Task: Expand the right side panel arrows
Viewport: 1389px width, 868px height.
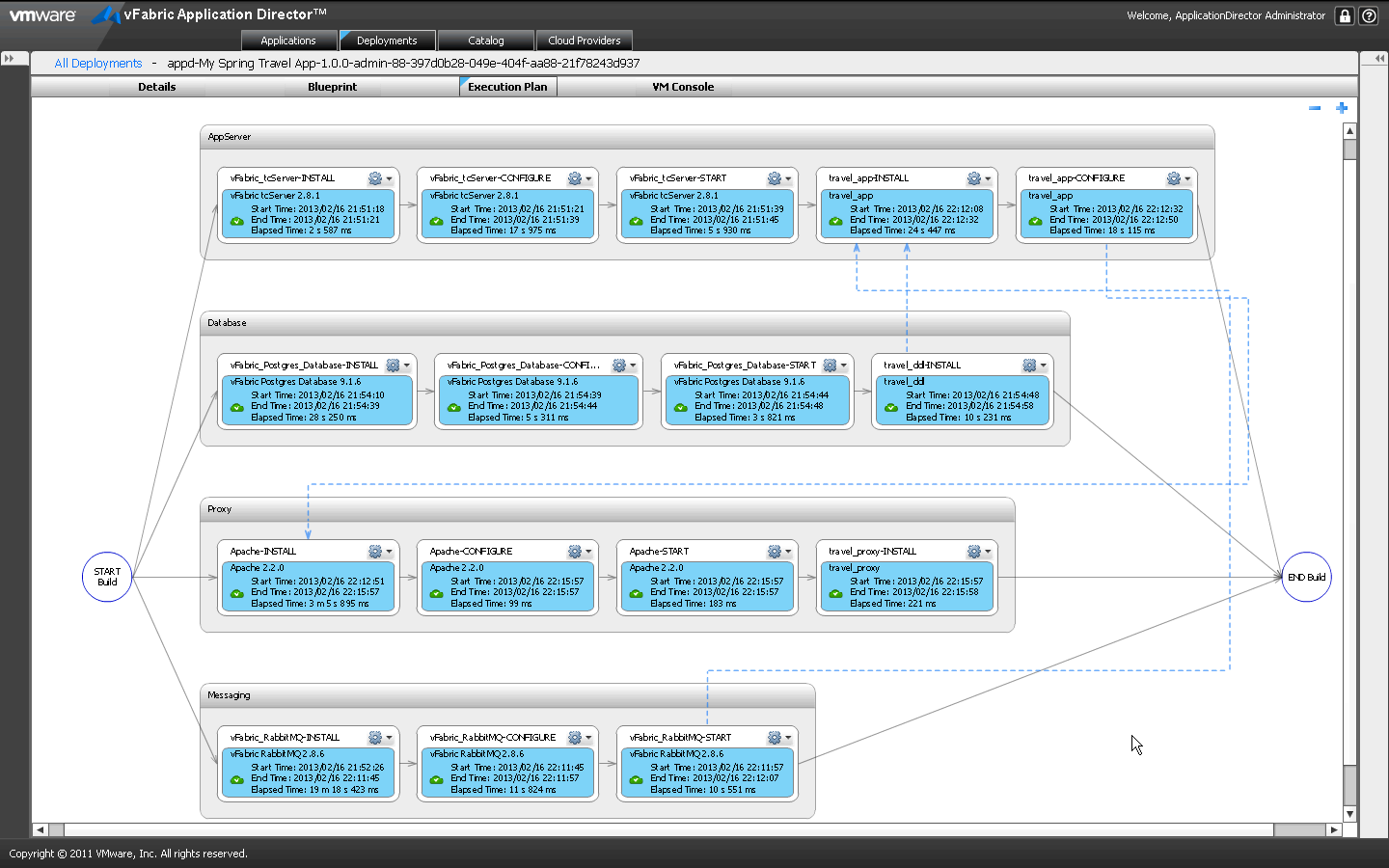Action: (1378, 59)
